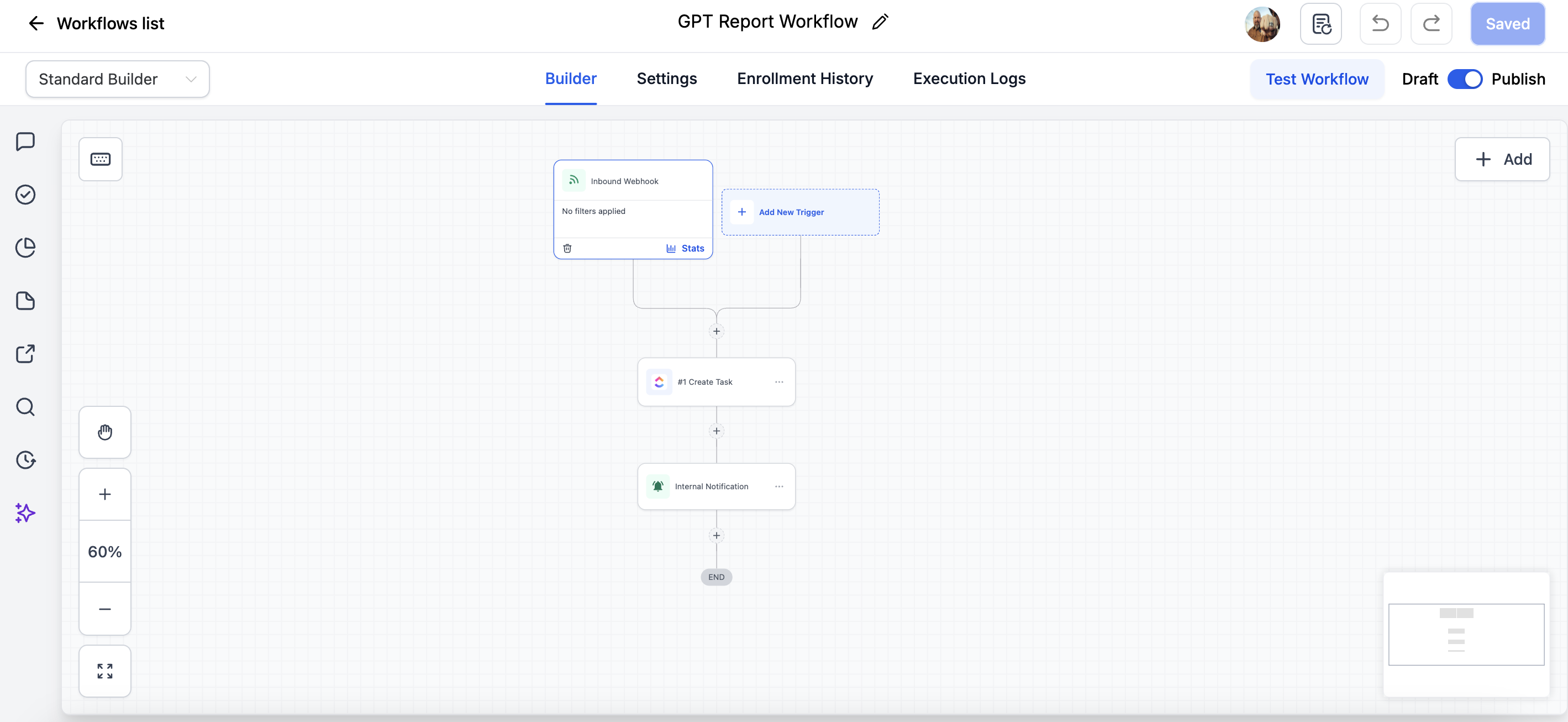Select the #1 Create Task action
The height and width of the screenshot is (722, 1568).
click(x=717, y=382)
